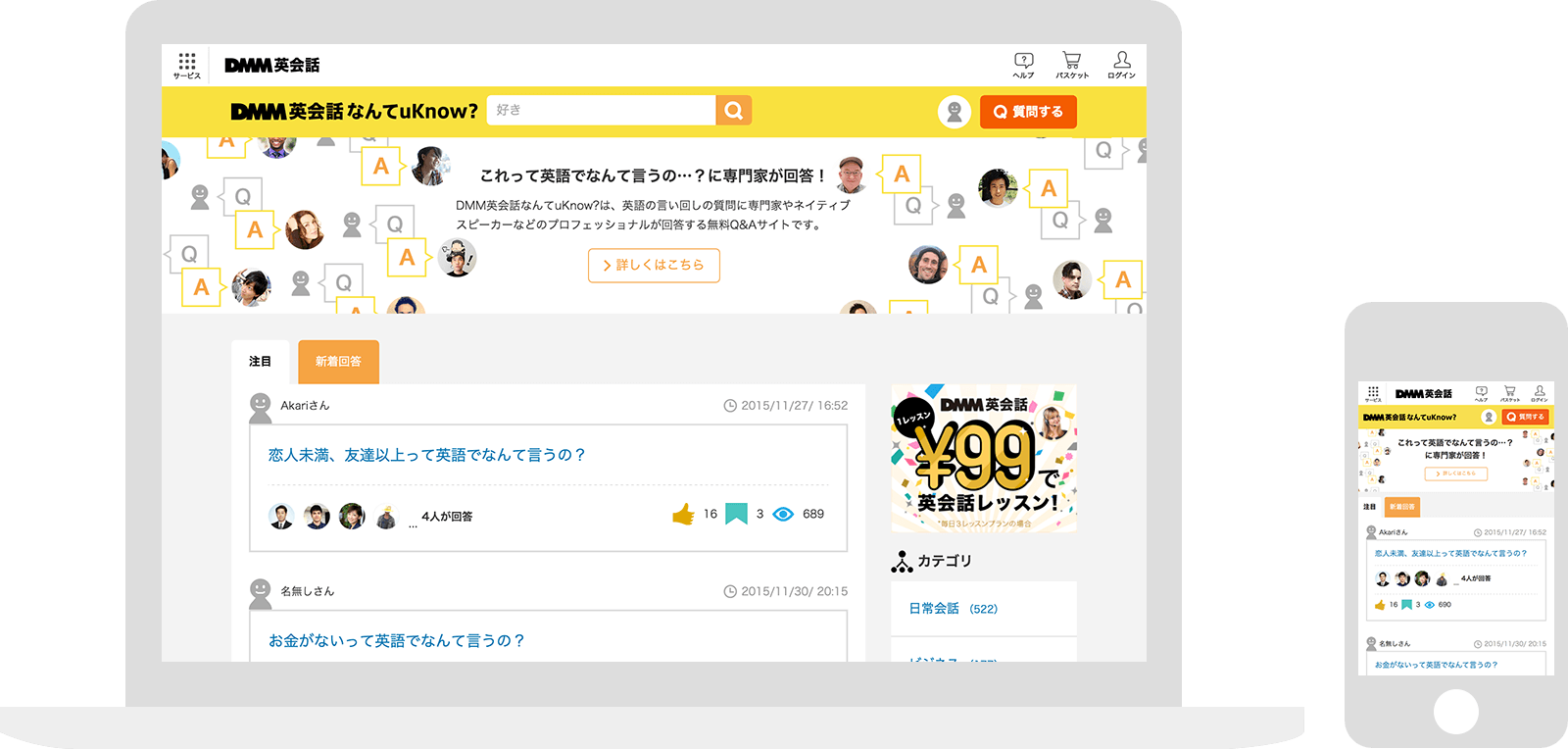Image resolution: width=1568 pixels, height=749 pixels.
Task: Click the phone's round home button
Action: pyautogui.click(x=1456, y=711)
